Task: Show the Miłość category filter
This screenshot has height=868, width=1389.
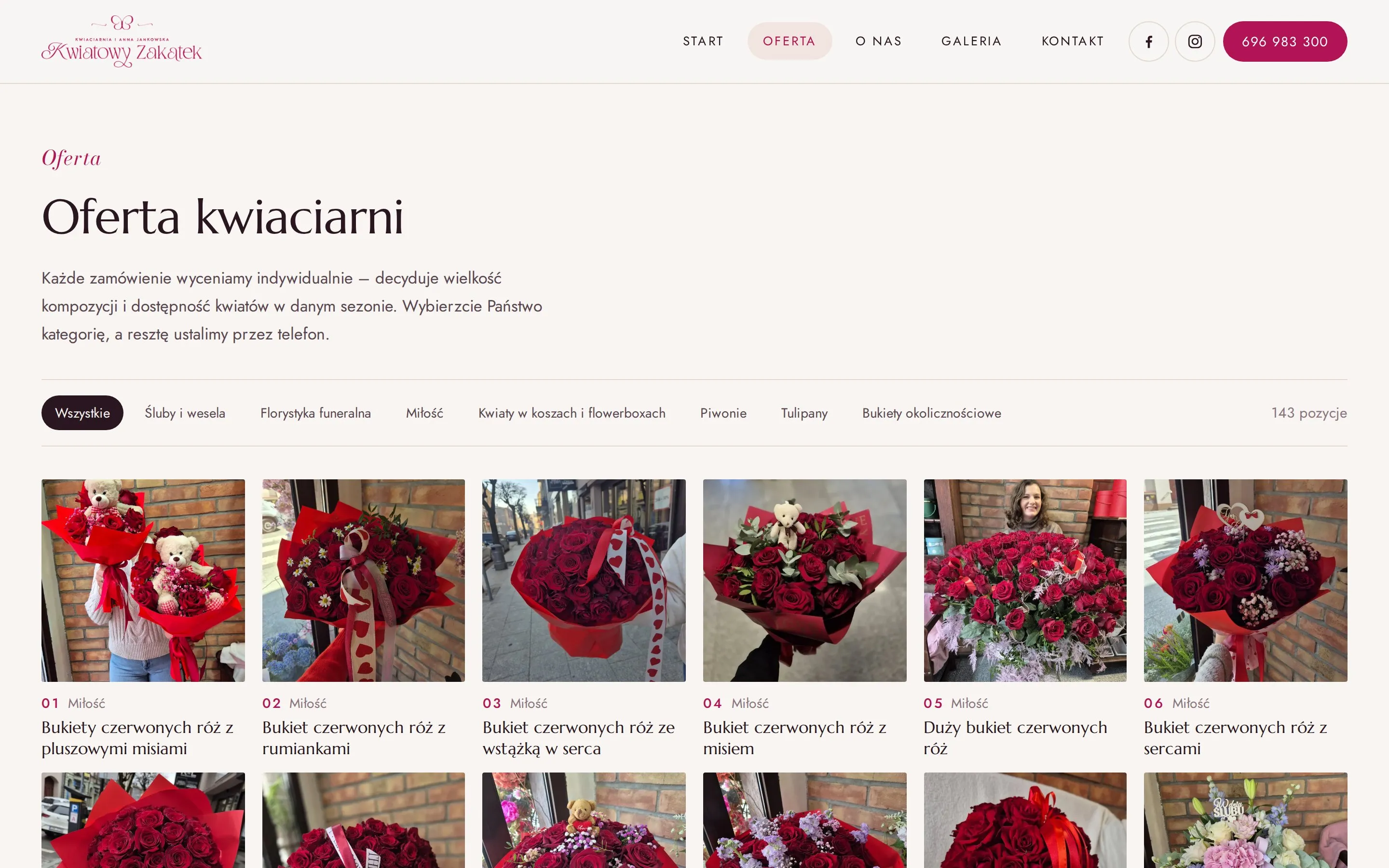Action: tap(425, 413)
